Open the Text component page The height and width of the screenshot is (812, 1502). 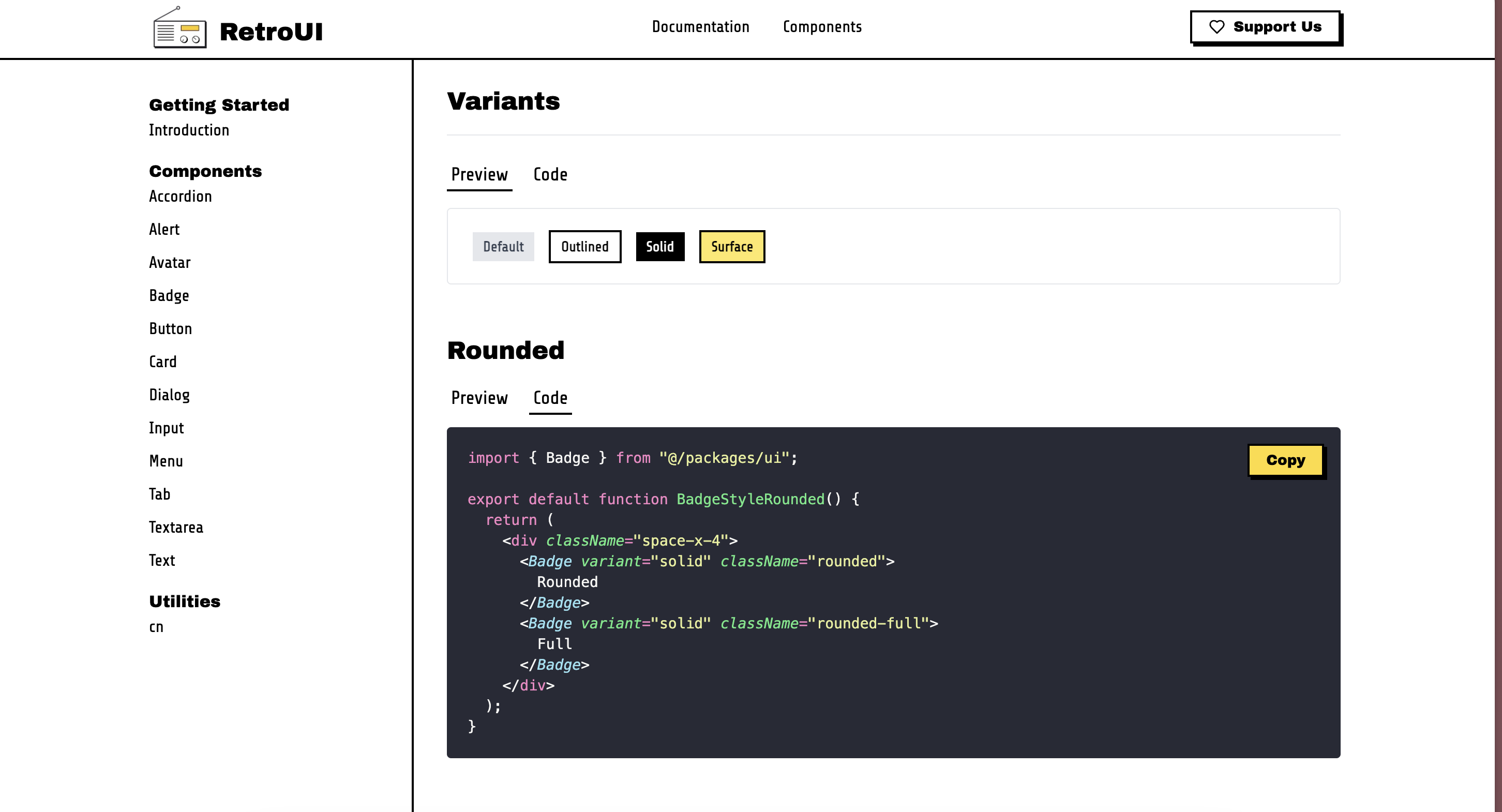point(162,561)
